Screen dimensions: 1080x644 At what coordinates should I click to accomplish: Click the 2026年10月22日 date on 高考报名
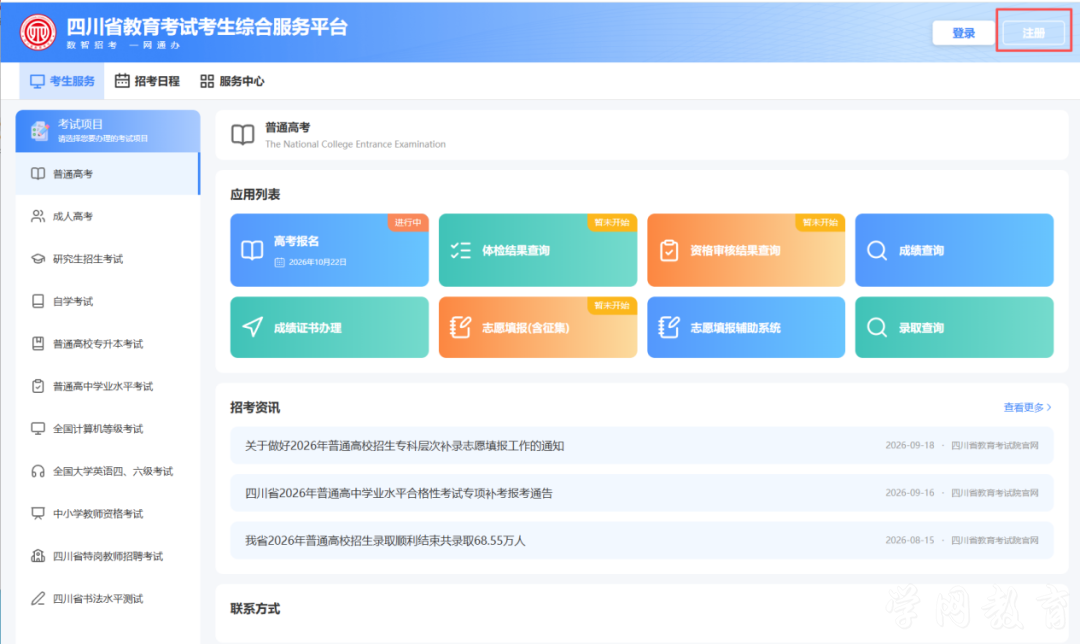[x=317, y=262]
